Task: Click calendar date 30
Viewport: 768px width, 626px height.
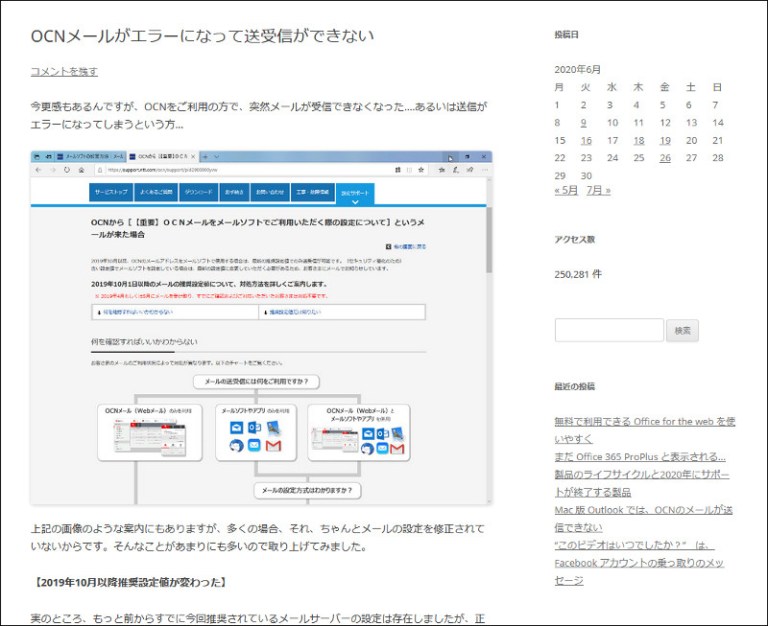Action: [586, 175]
